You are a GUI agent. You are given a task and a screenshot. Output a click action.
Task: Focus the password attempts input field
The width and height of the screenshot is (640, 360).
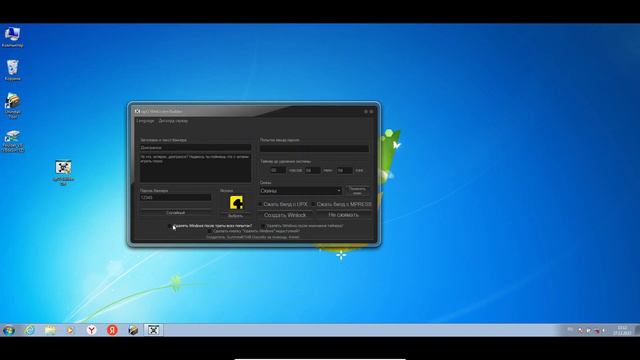click(314, 149)
